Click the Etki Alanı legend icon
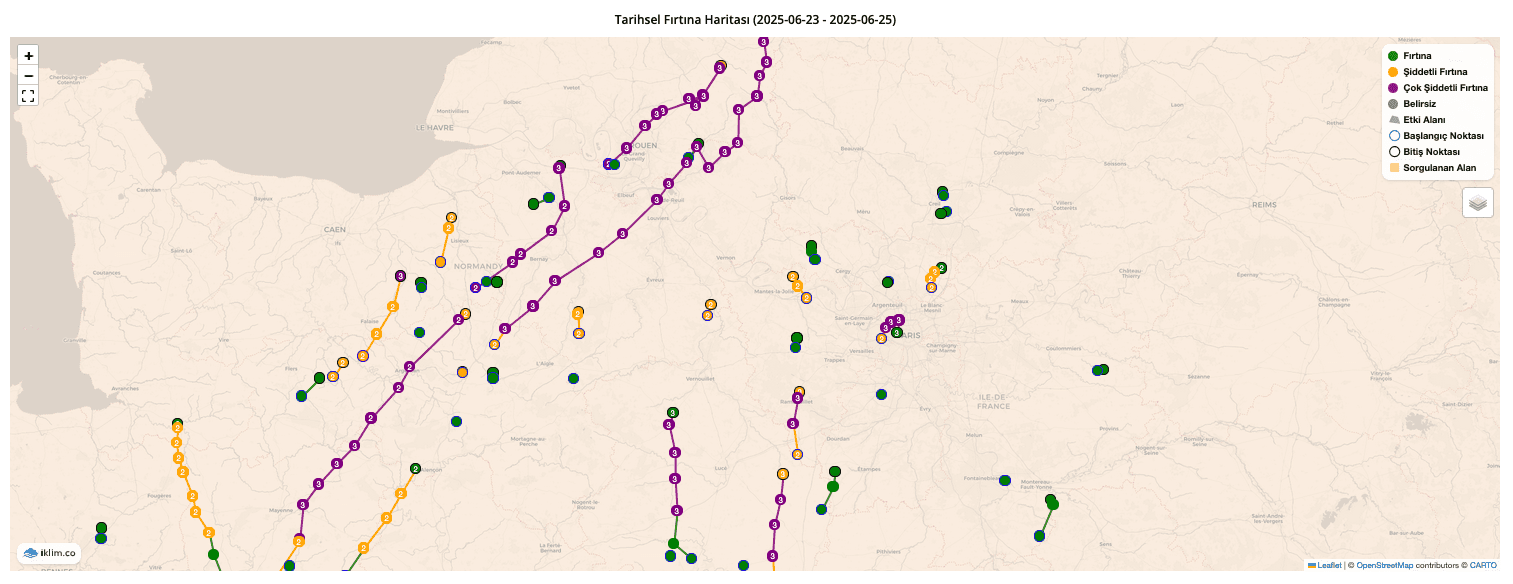The width and height of the screenshot is (1513, 584). point(1393,120)
